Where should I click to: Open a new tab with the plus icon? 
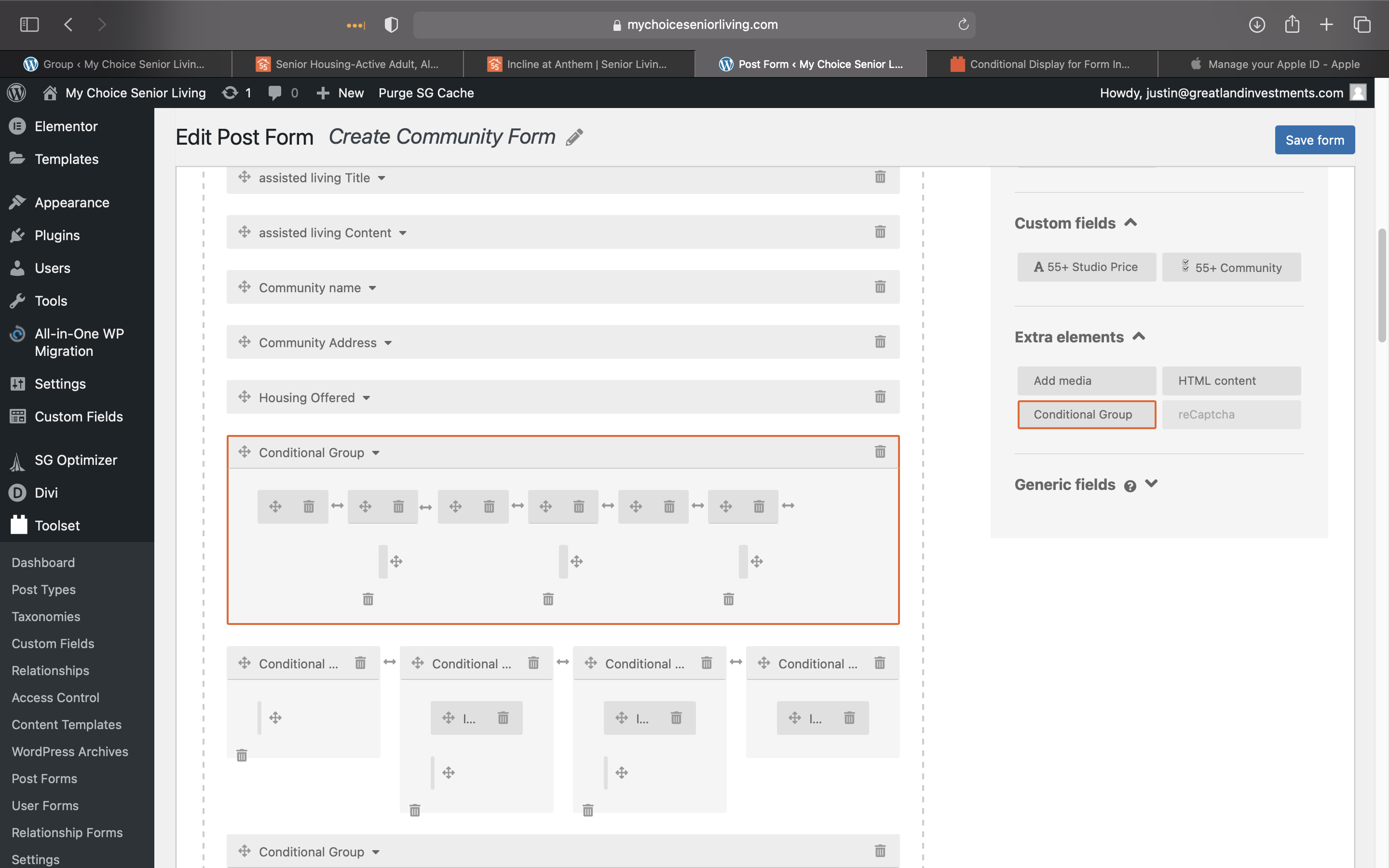[1326, 24]
